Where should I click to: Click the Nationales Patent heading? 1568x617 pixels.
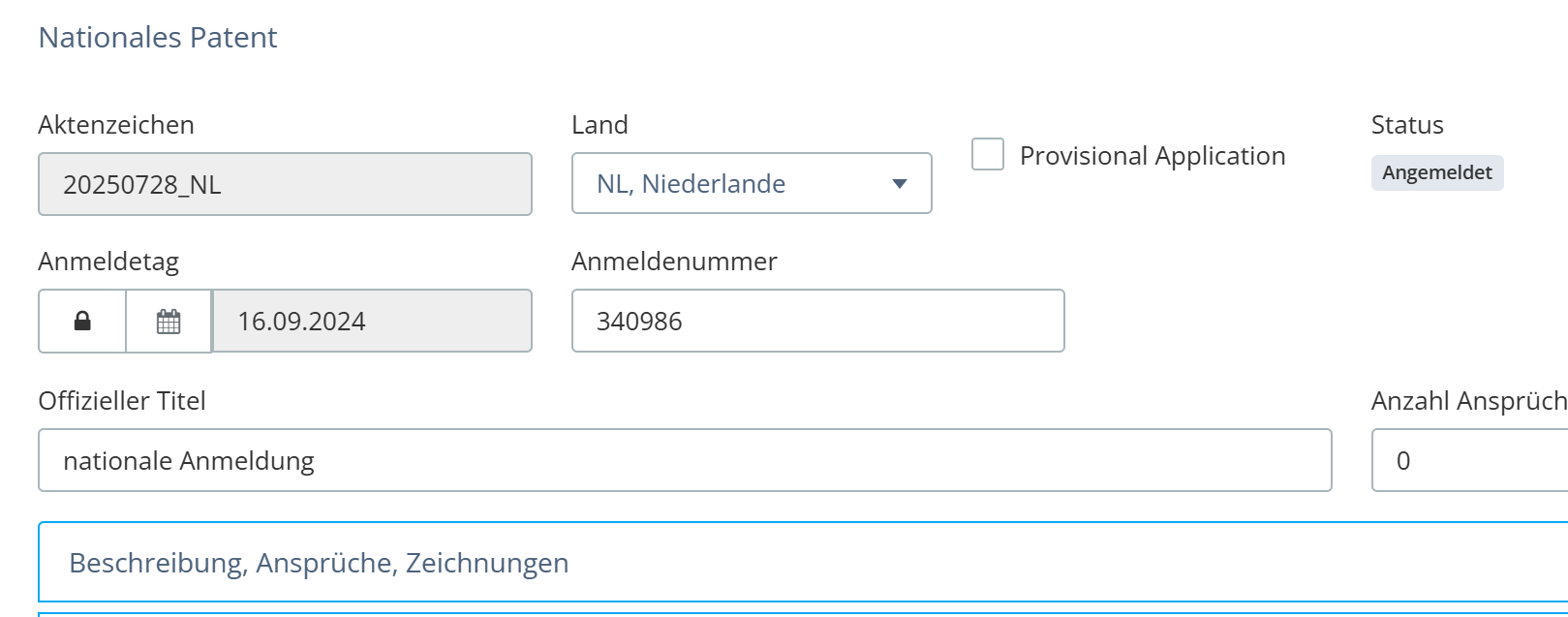(158, 38)
